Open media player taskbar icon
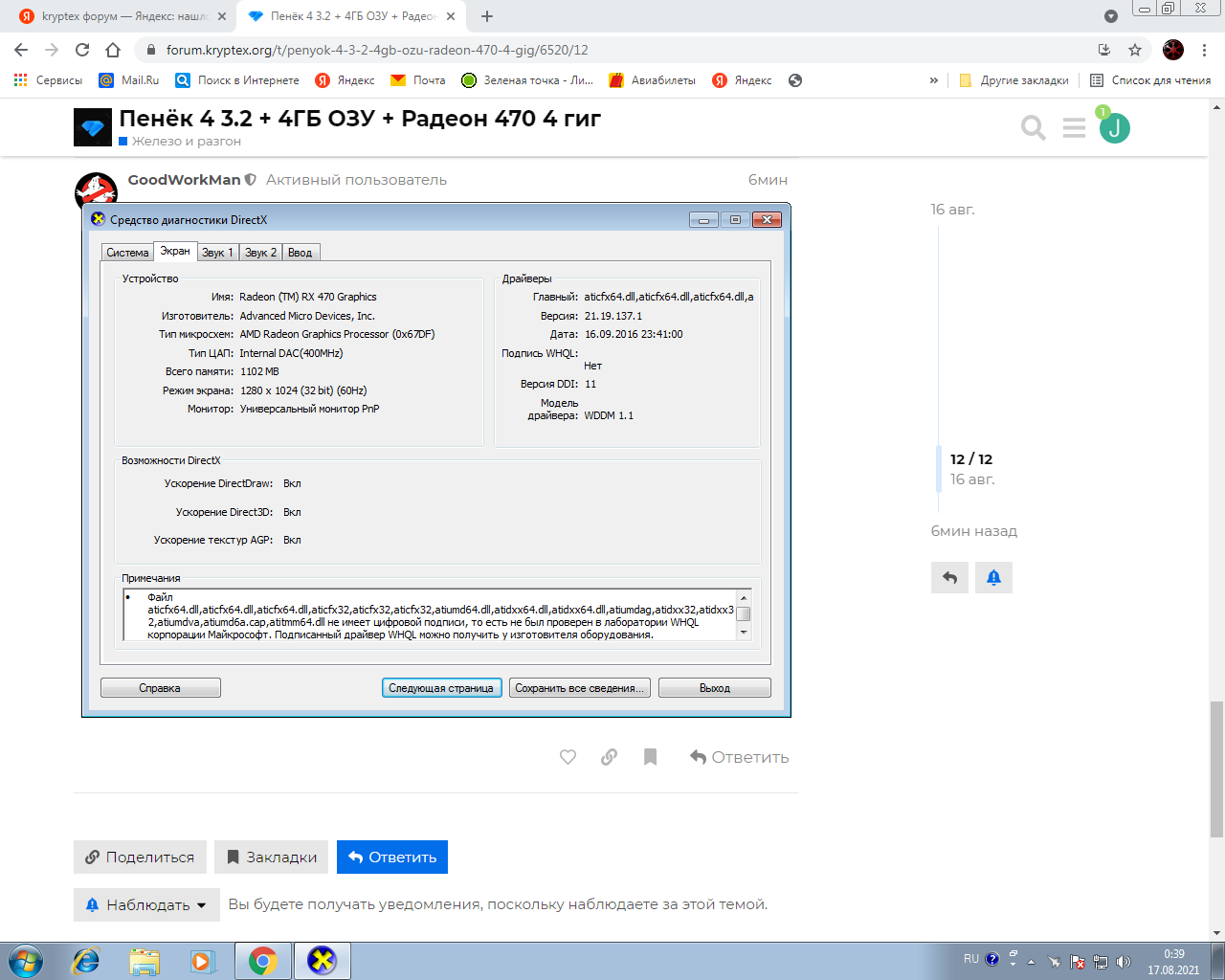 [x=203, y=961]
